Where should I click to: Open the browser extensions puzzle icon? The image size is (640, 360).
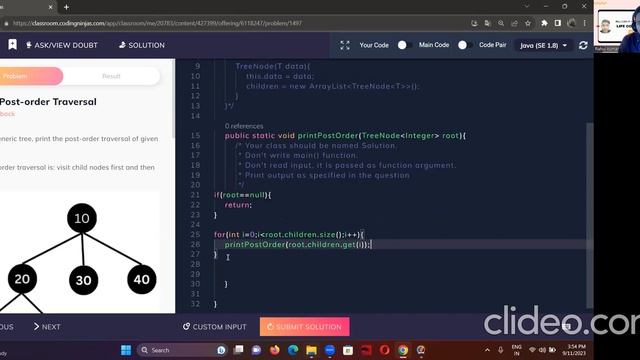pyautogui.click(x=544, y=23)
